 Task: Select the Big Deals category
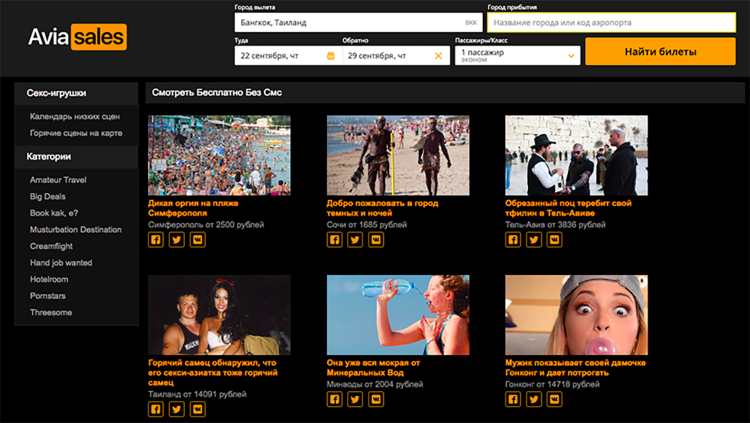[x=47, y=197]
